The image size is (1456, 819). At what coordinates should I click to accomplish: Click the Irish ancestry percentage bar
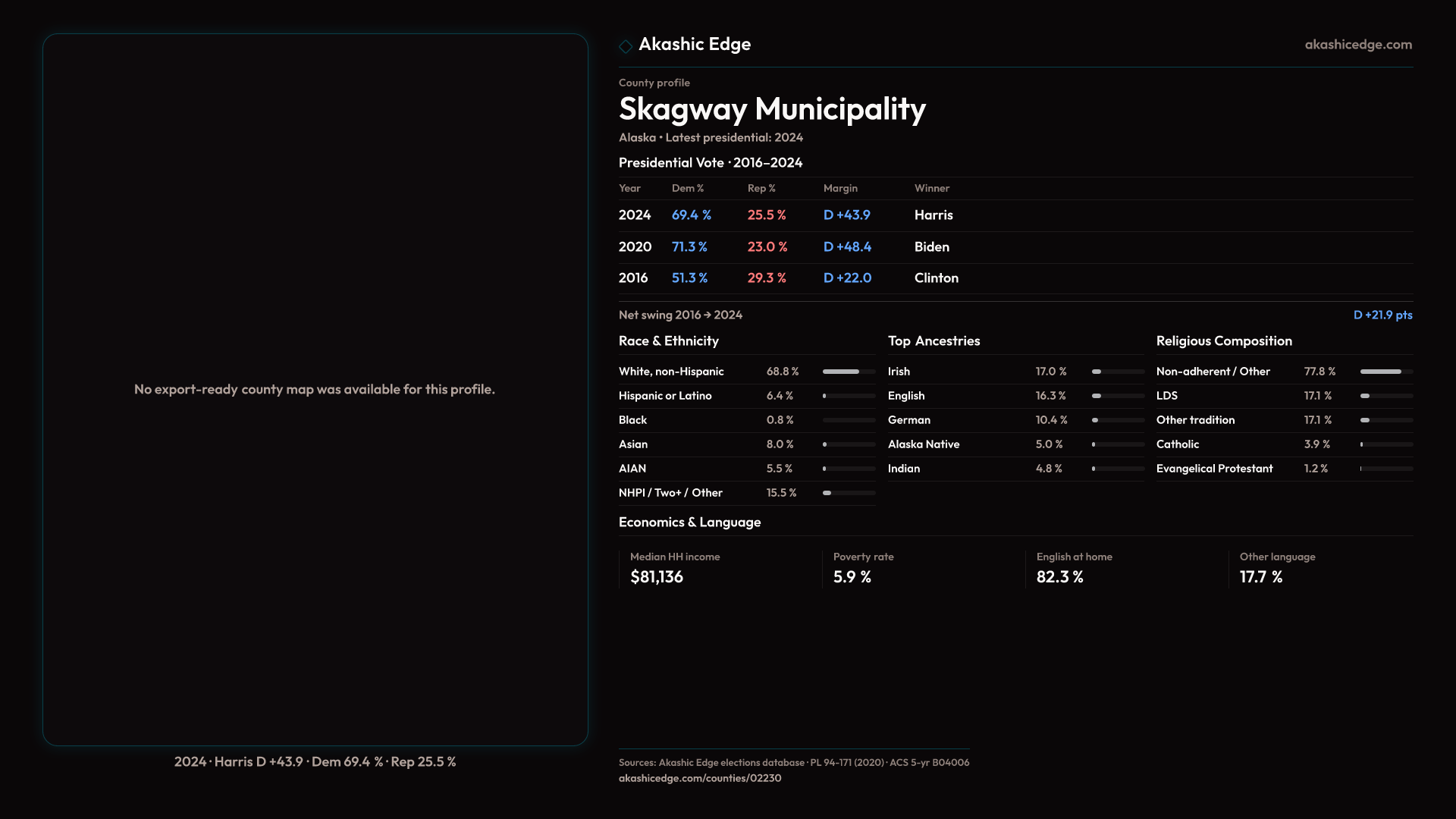pos(1117,372)
